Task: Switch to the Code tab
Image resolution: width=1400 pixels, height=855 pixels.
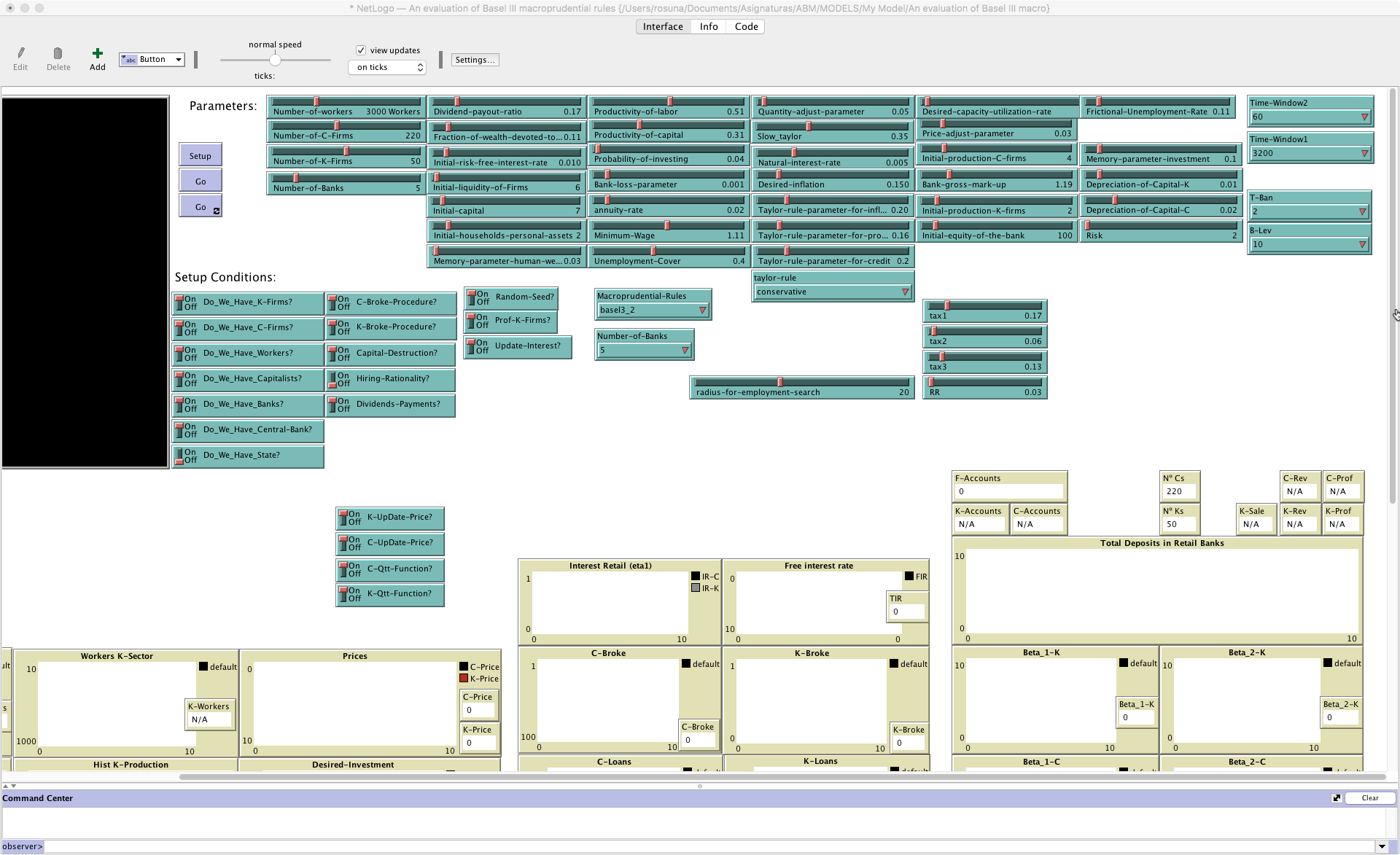Action: click(746, 26)
